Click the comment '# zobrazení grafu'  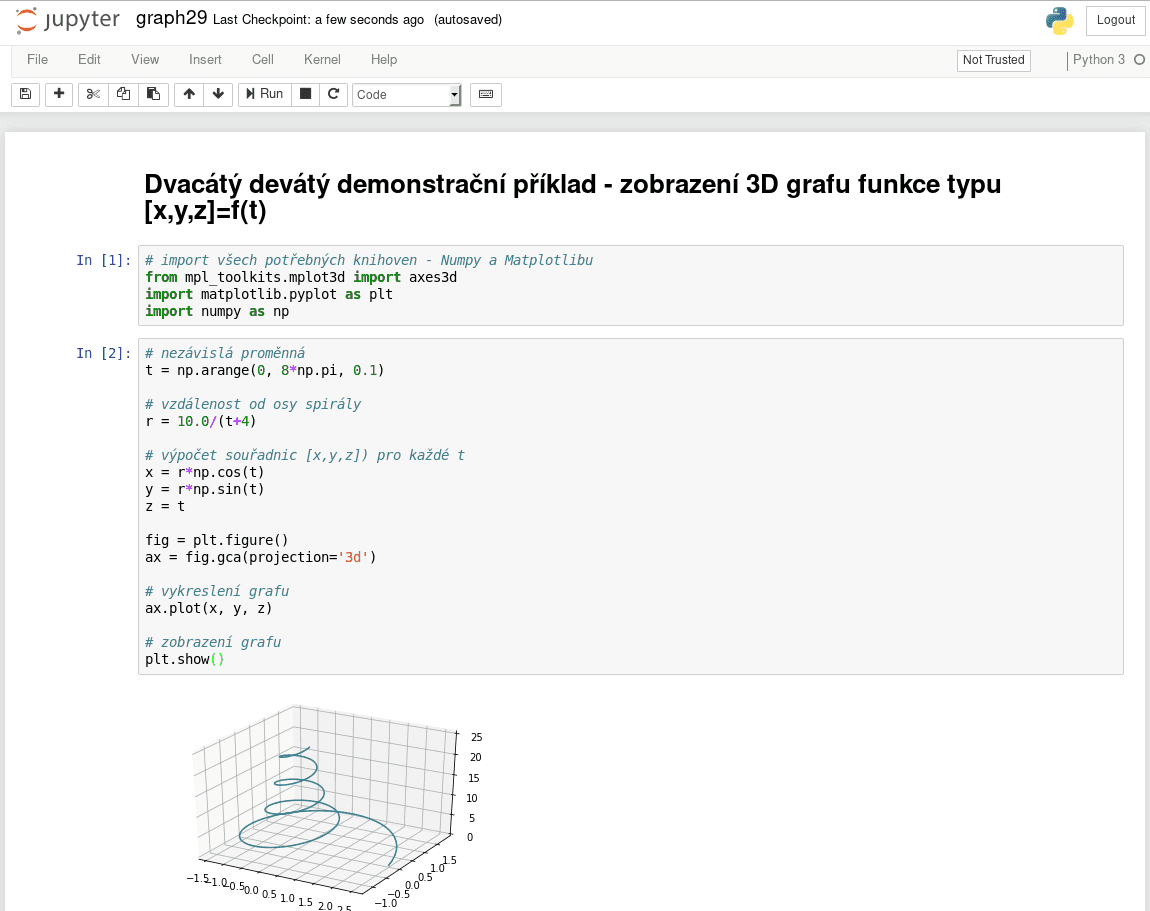[x=213, y=643]
